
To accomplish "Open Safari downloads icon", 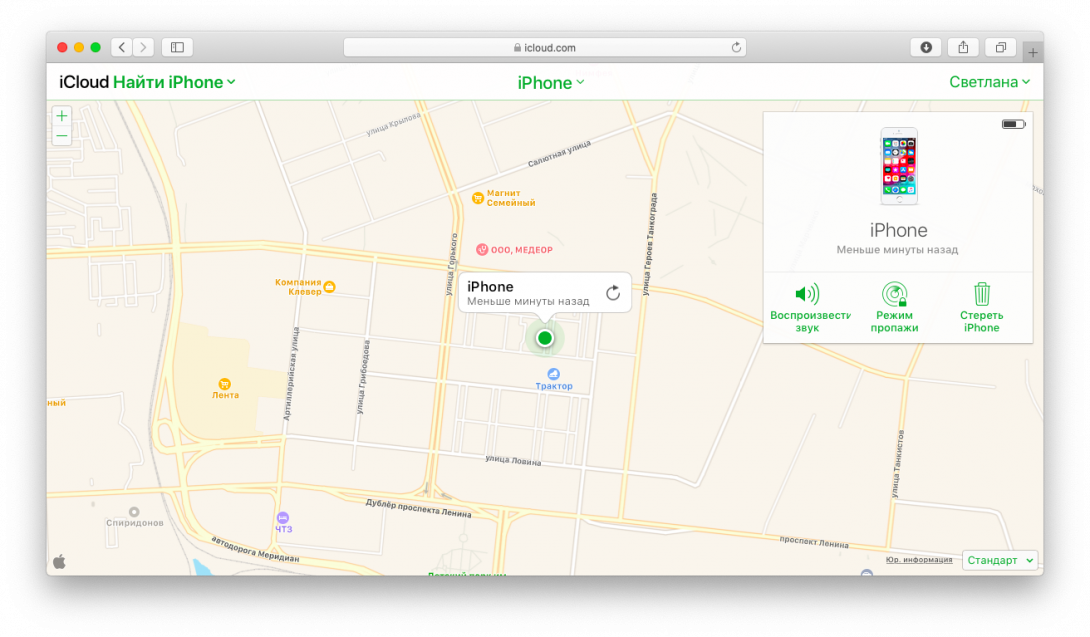I will 926,47.
